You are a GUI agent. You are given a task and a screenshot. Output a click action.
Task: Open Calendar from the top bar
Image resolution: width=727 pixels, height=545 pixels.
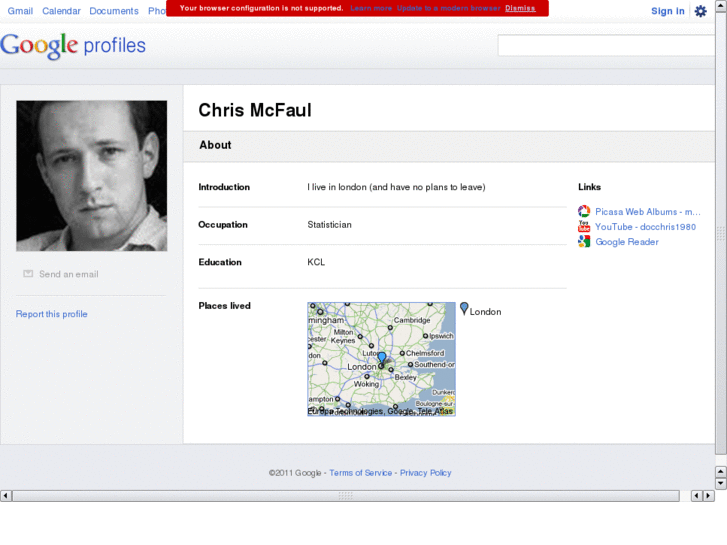[x=61, y=11]
